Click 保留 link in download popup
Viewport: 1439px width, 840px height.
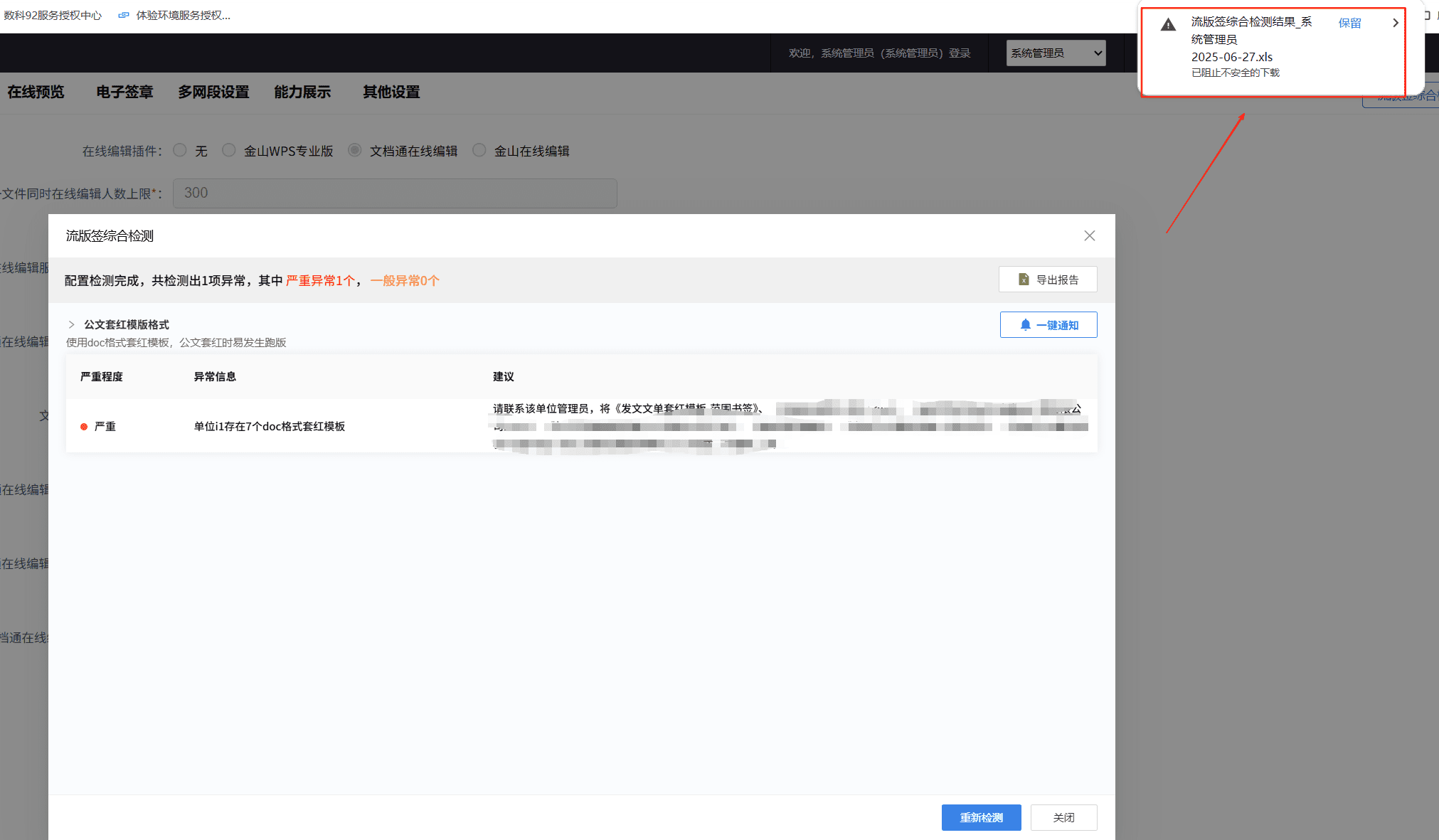1349,23
